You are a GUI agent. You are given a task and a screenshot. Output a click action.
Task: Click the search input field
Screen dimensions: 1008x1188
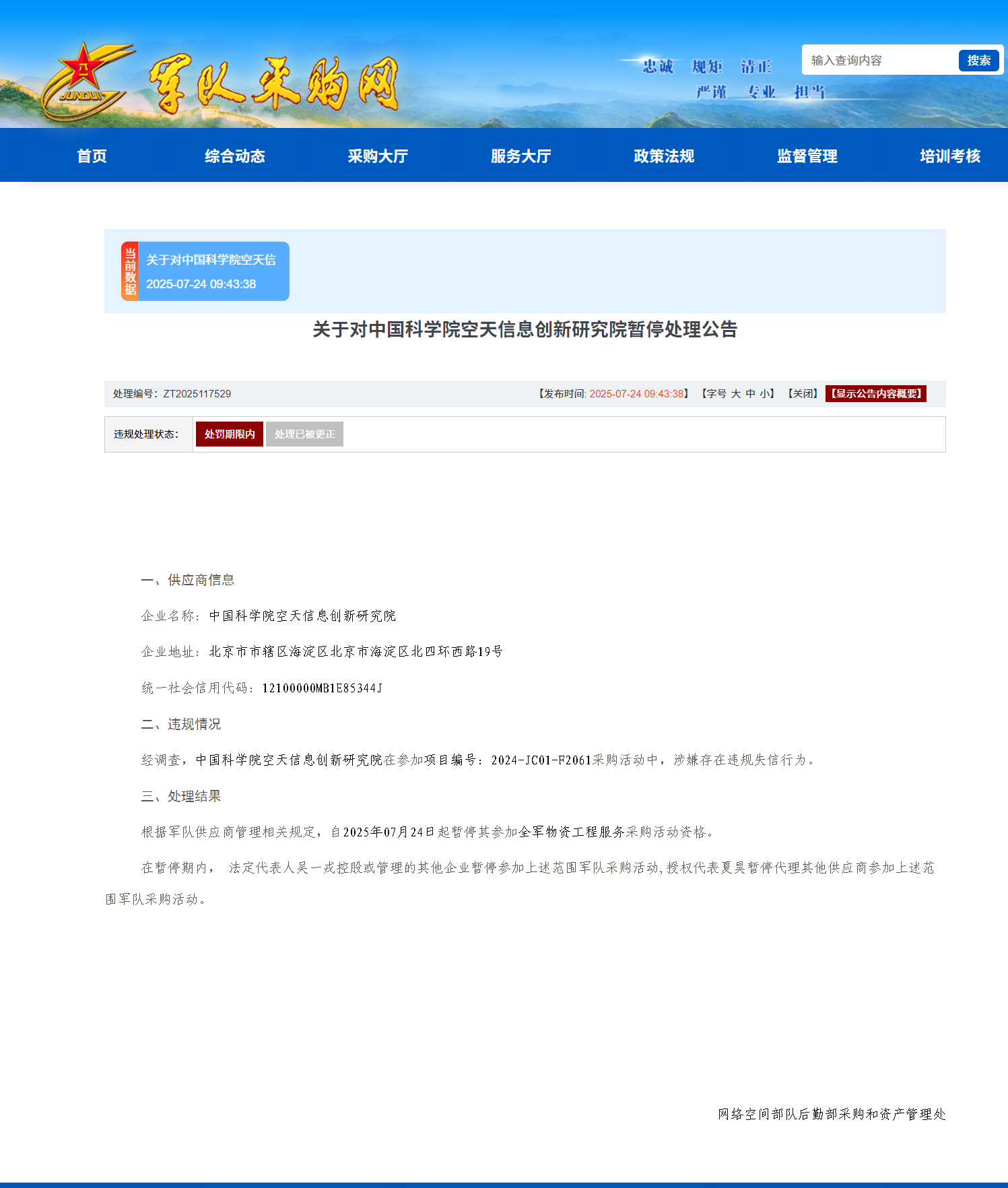coord(881,61)
